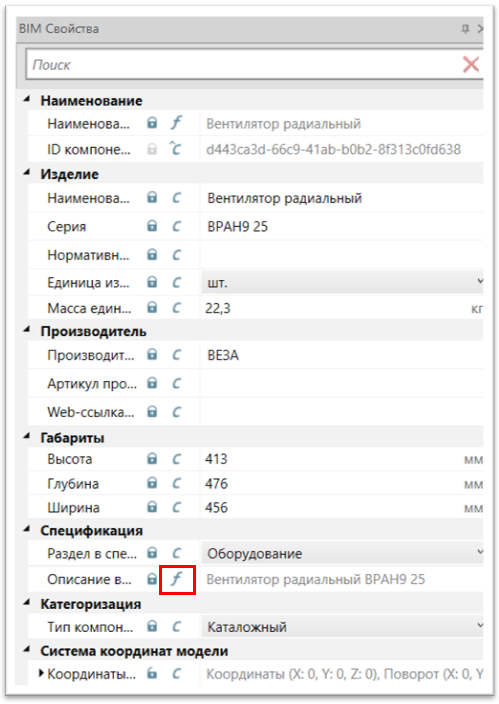Open the Раздел в спе dropdown showing Оборудование
499x704 pixels.
tap(342, 553)
